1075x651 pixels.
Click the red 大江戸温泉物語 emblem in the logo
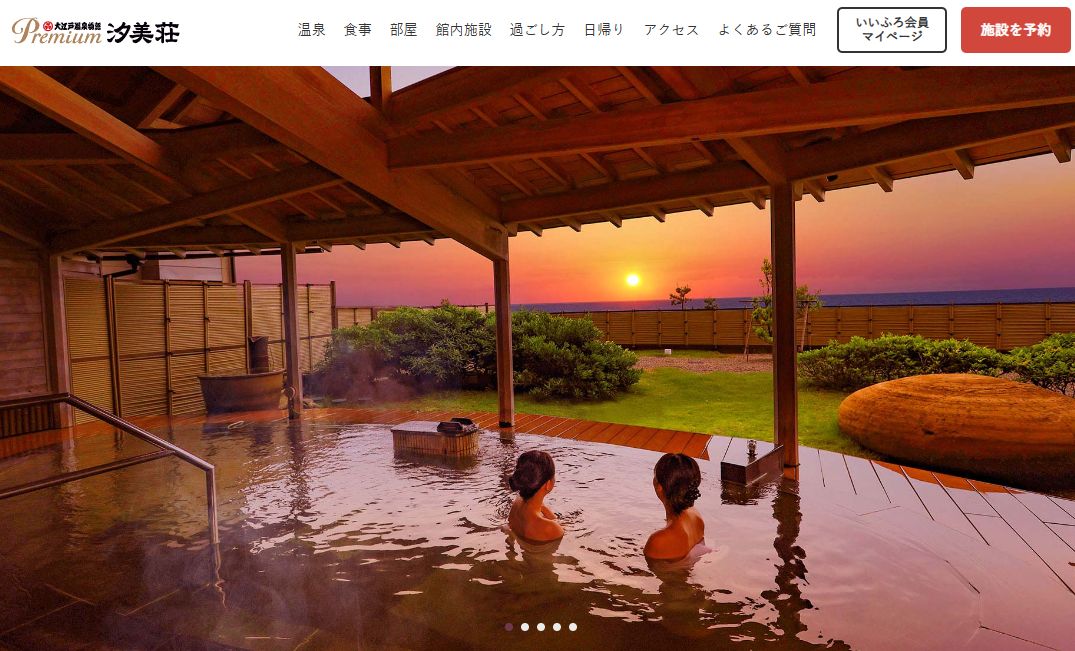click(x=47, y=25)
